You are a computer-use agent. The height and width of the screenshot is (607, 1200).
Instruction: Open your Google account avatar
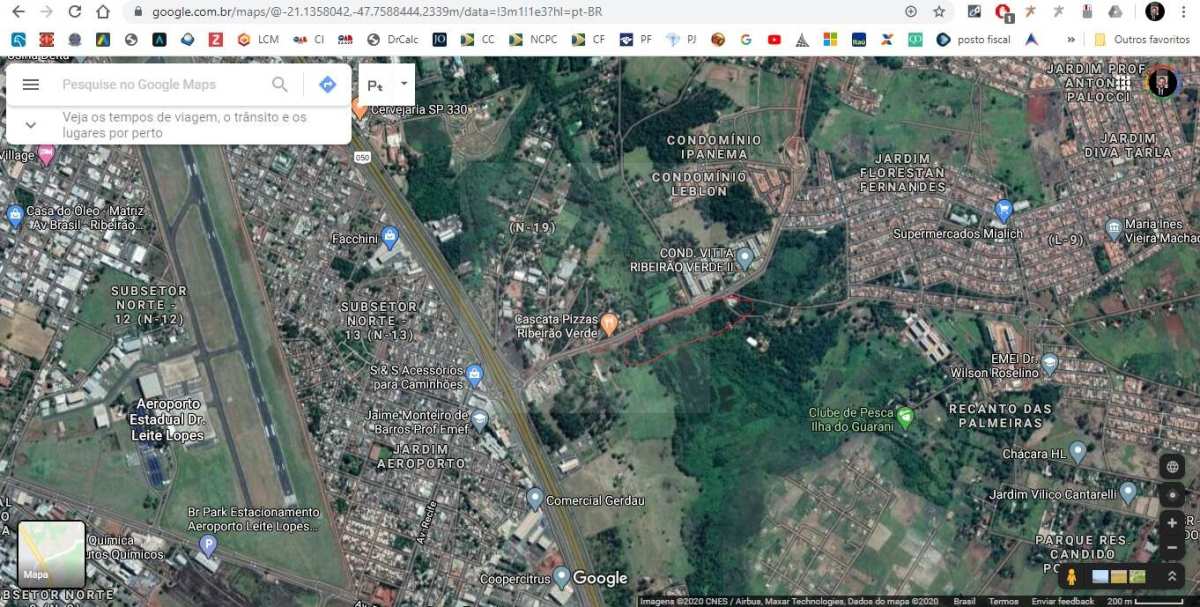pyautogui.click(x=1162, y=84)
